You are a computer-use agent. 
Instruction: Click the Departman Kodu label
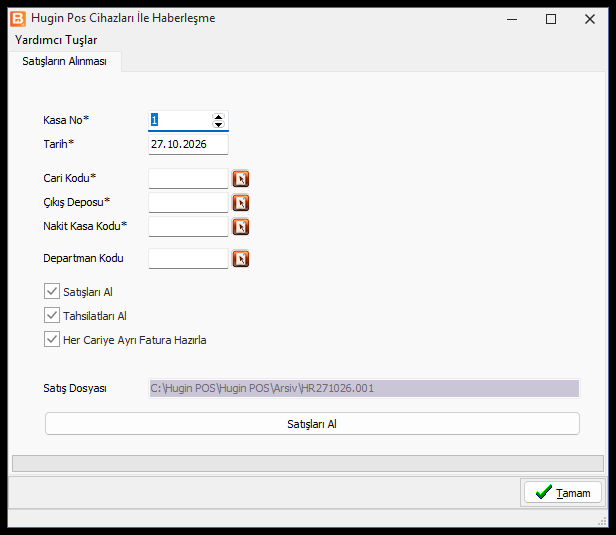pos(83,258)
